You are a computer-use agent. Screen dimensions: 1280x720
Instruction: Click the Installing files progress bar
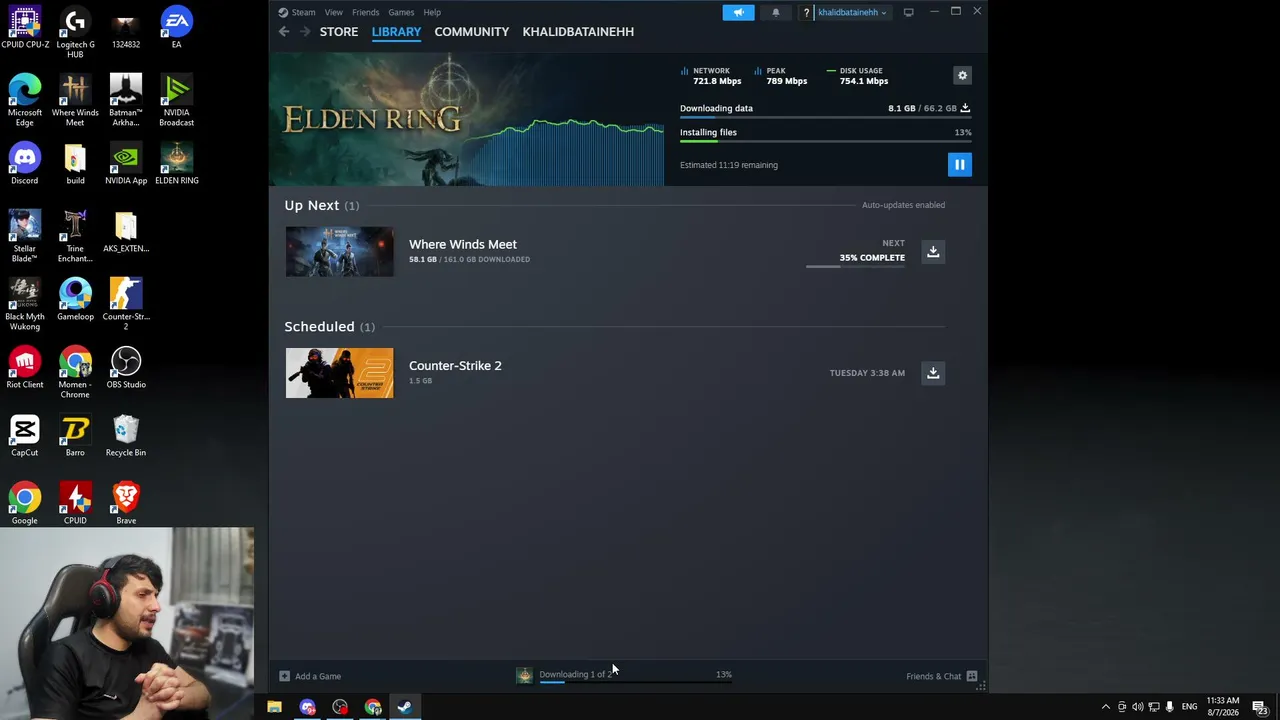pyautogui.click(x=825, y=142)
